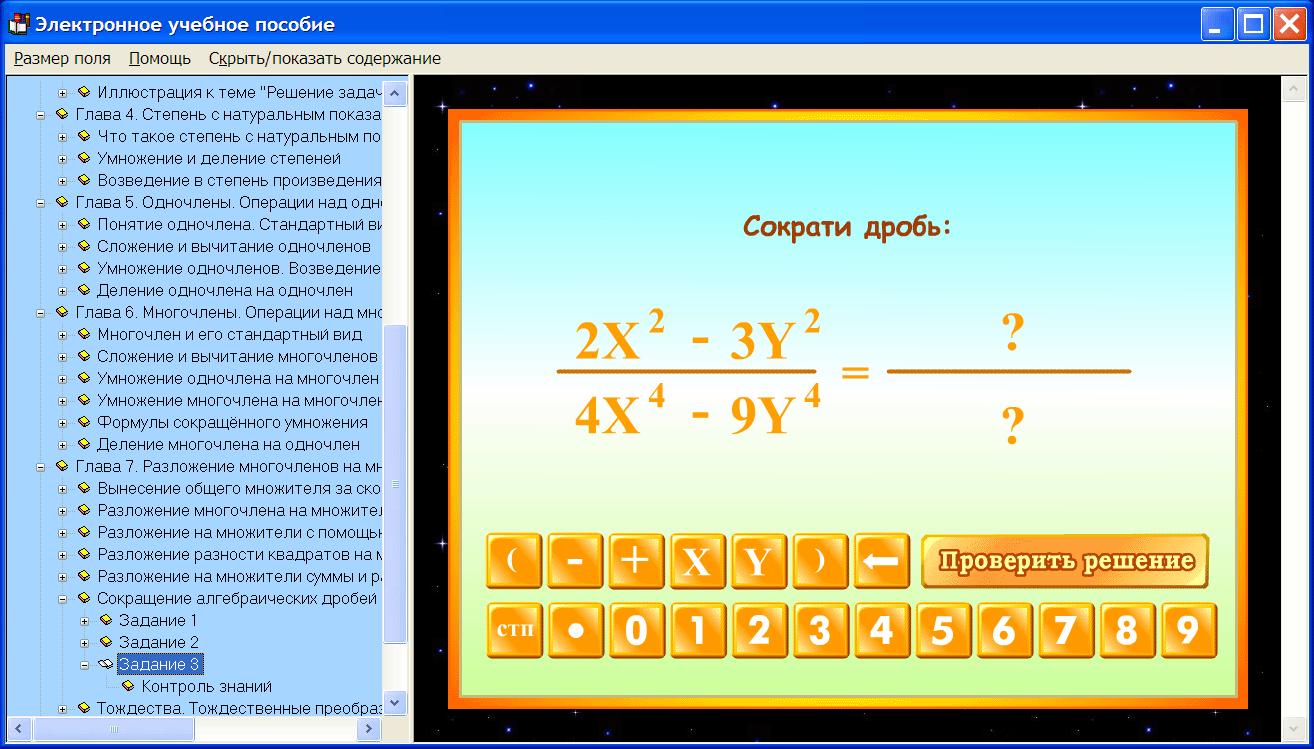Click the numerator question mark field

tap(1012, 333)
